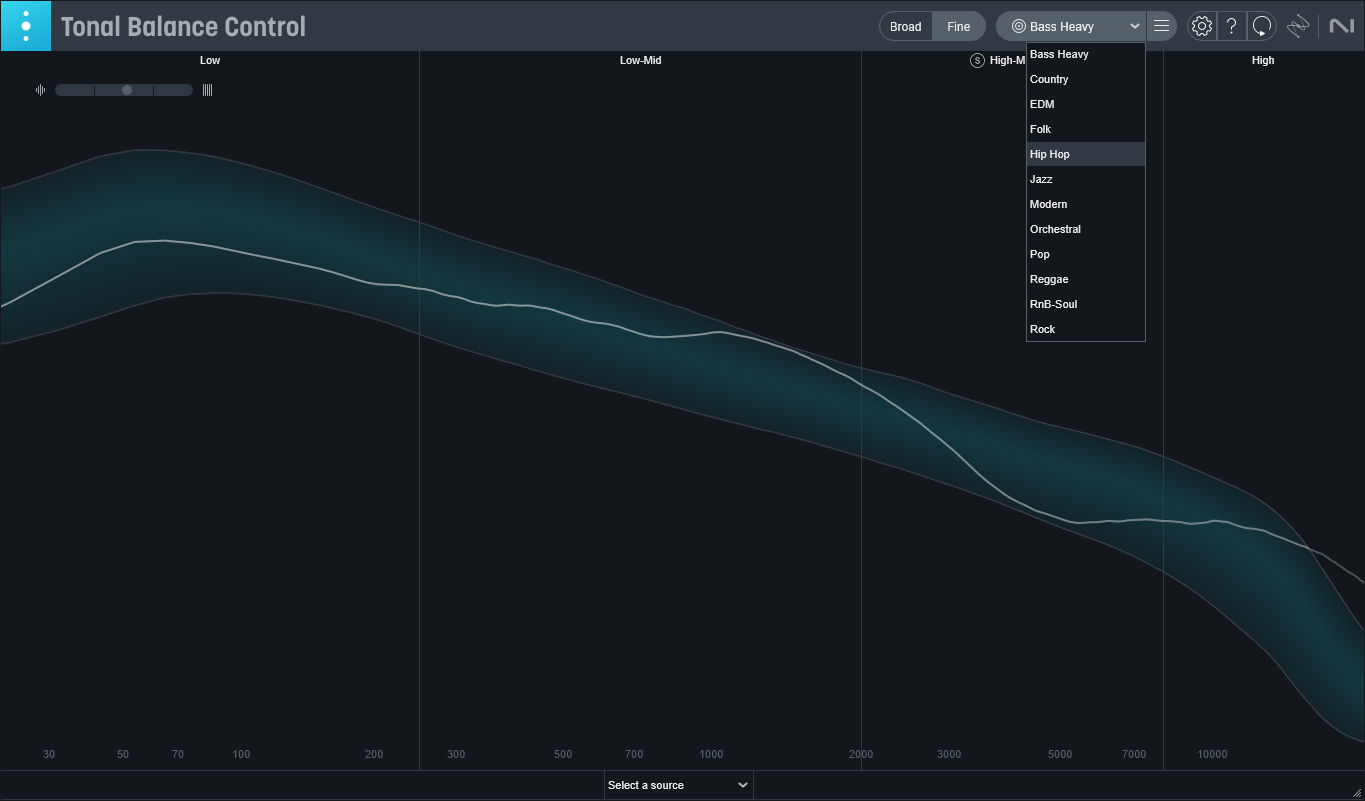
Task: Click the Low-Mid band label
Action: tap(640, 60)
